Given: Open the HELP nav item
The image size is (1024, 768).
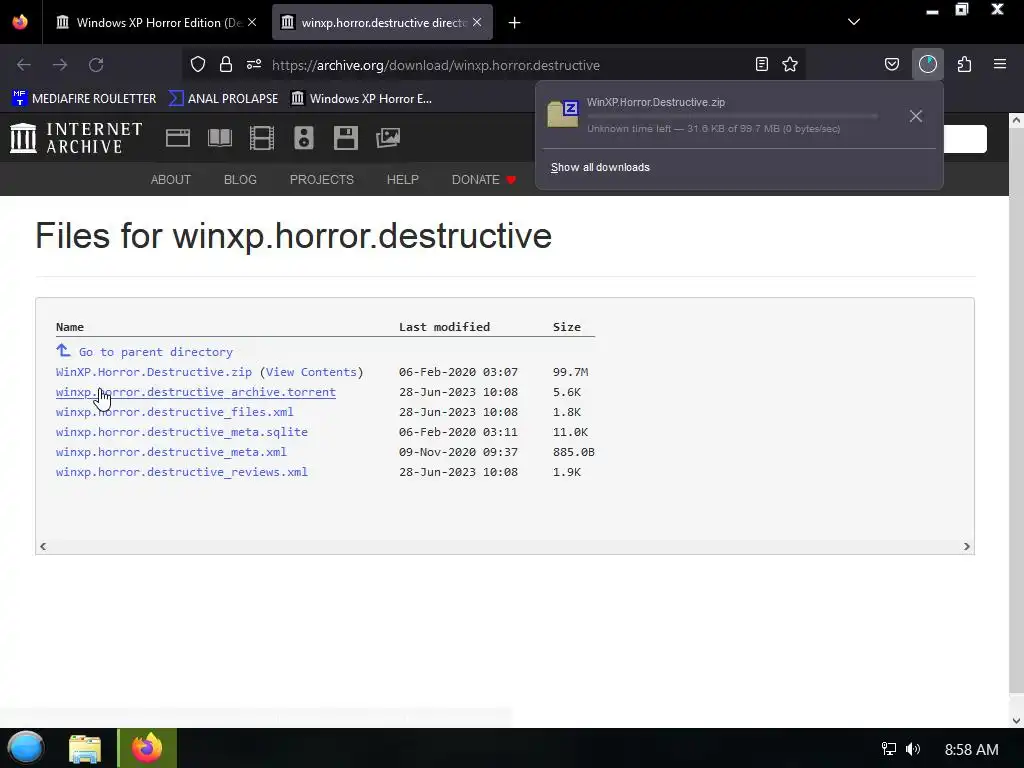Looking at the screenshot, I should pyautogui.click(x=402, y=180).
